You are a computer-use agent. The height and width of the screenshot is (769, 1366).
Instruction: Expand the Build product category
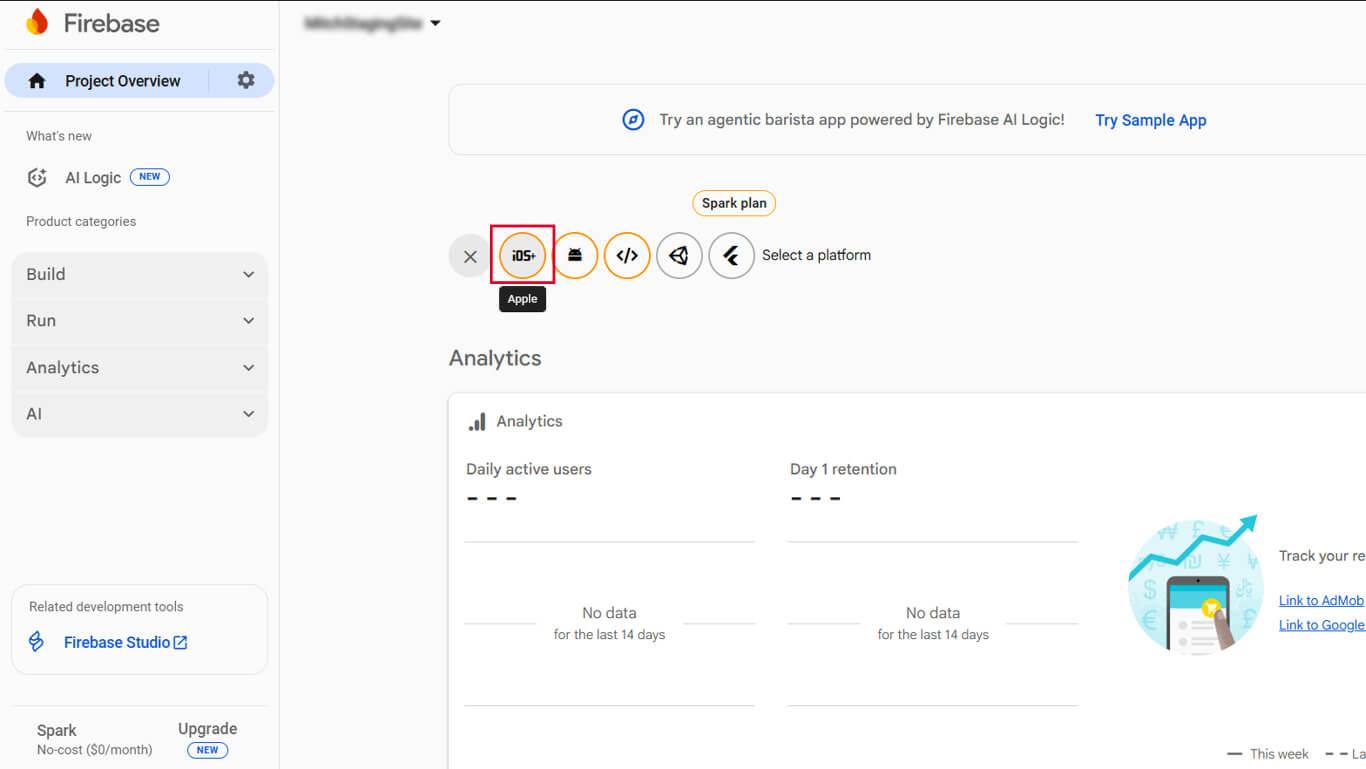point(140,274)
